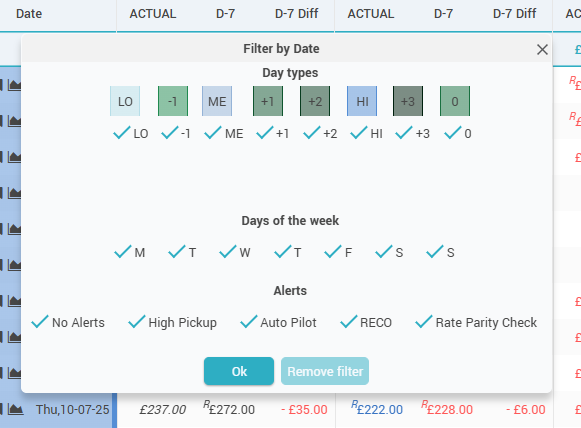Viewport: 581px width, 428px height.
Task: Select the -1 day type swatch
Action: click(173, 101)
